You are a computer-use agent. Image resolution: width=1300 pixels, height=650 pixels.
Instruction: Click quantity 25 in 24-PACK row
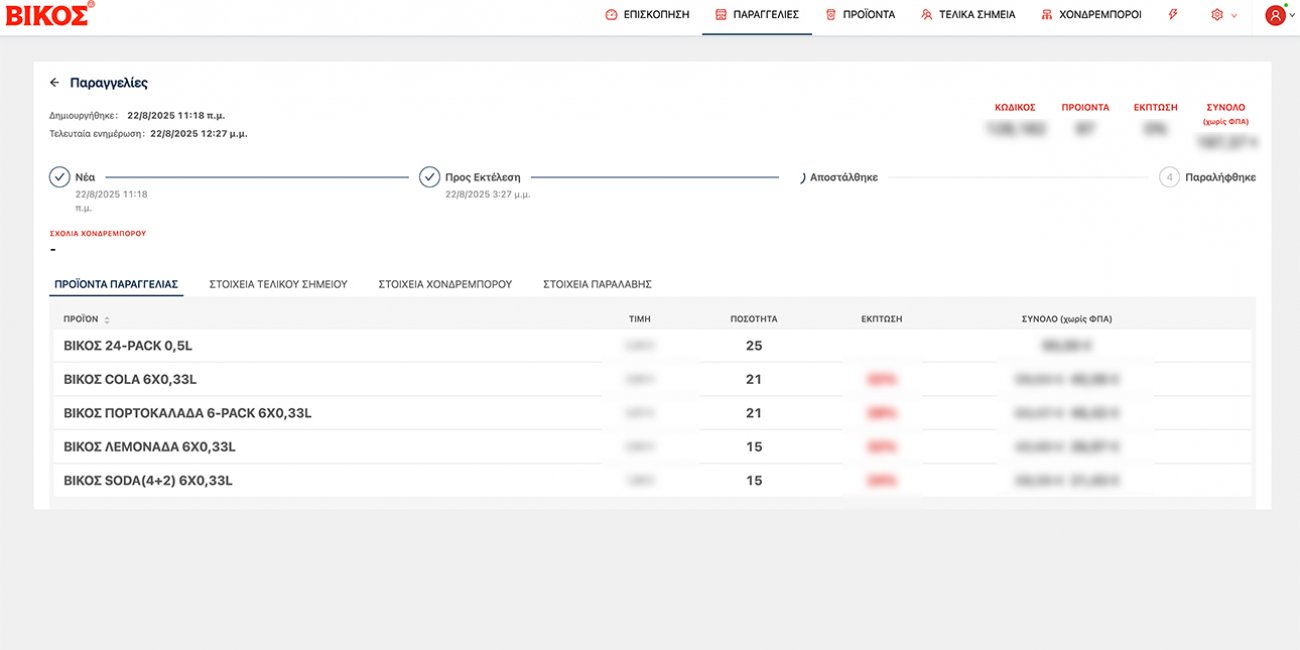(x=754, y=346)
